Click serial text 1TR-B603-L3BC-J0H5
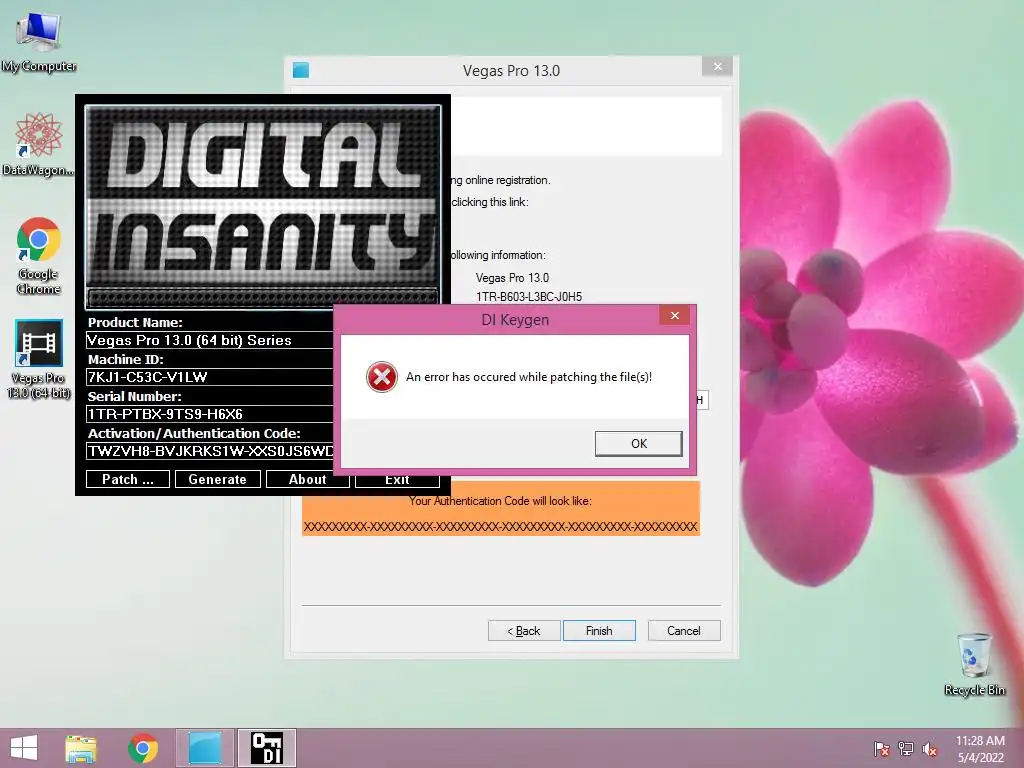Screen dimensions: 1024x768 (529, 296)
